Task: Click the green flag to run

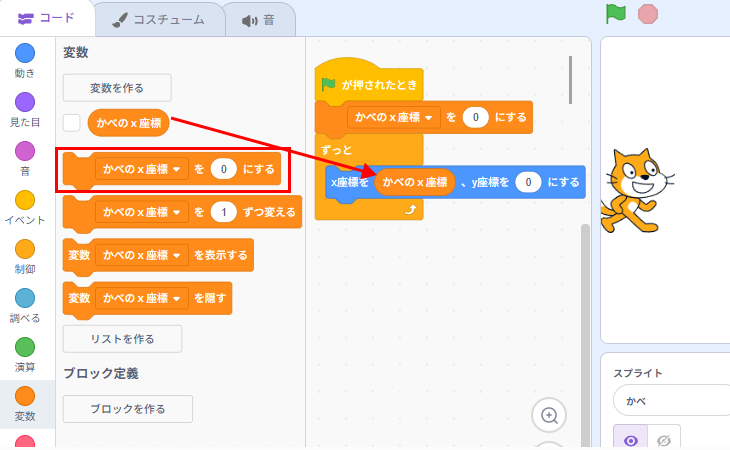Action: [615, 14]
